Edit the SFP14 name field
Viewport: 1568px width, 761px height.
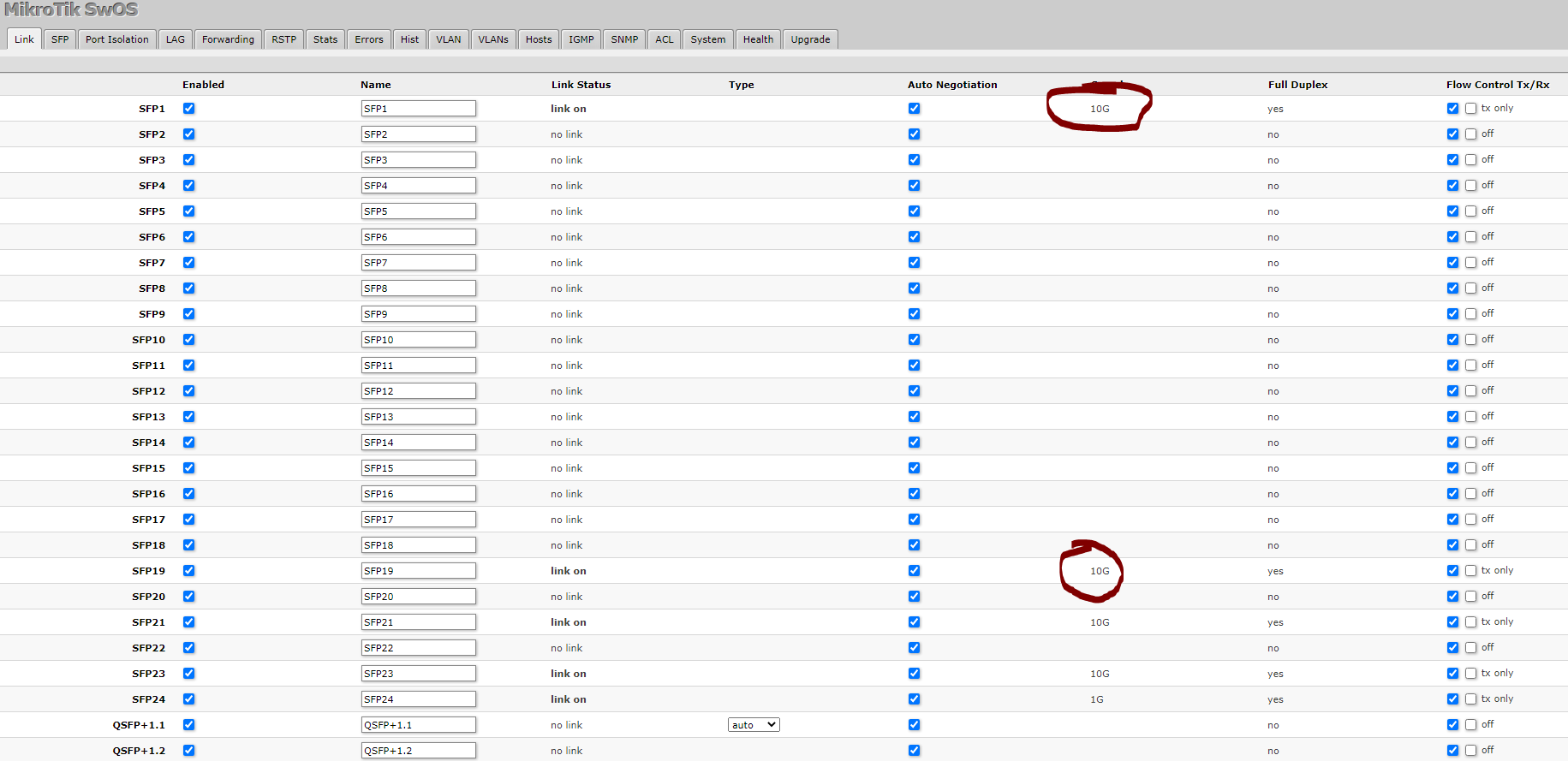coord(418,443)
